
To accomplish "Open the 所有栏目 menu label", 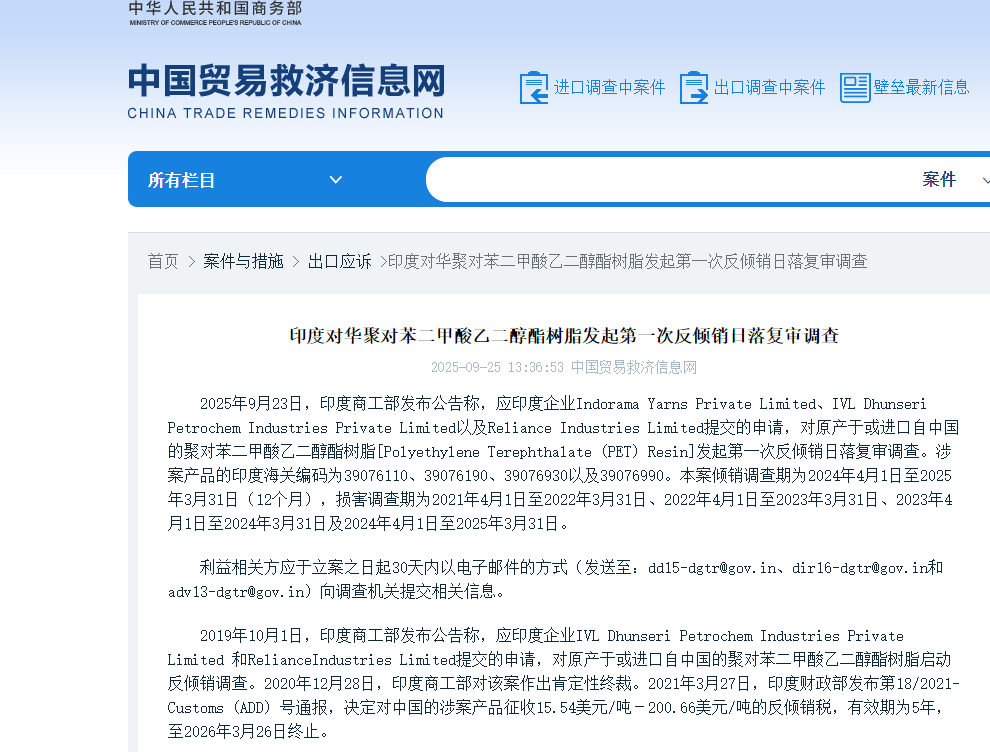I will point(182,180).
